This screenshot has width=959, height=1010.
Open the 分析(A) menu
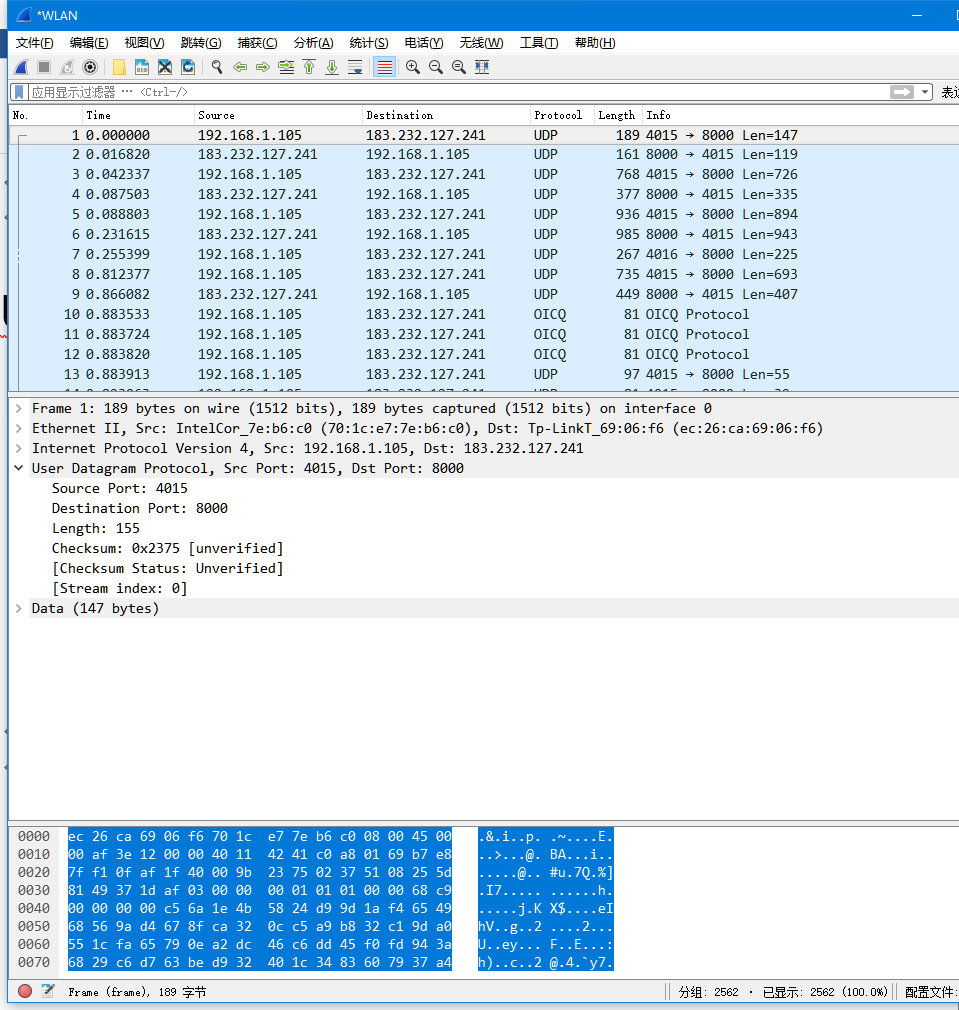(x=313, y=42)
